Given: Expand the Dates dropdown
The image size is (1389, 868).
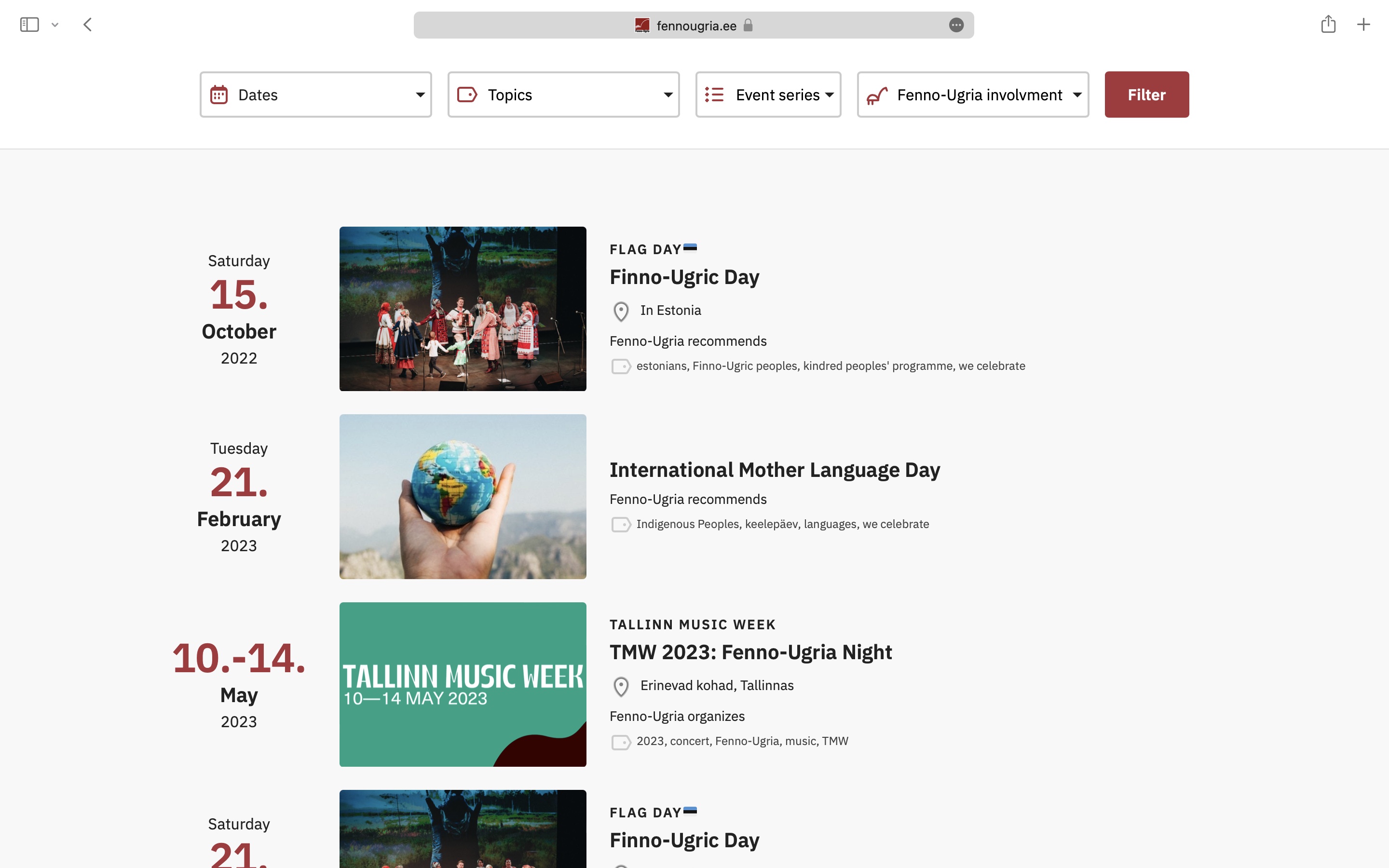Looking at the screenshot, I should (316, 95).
